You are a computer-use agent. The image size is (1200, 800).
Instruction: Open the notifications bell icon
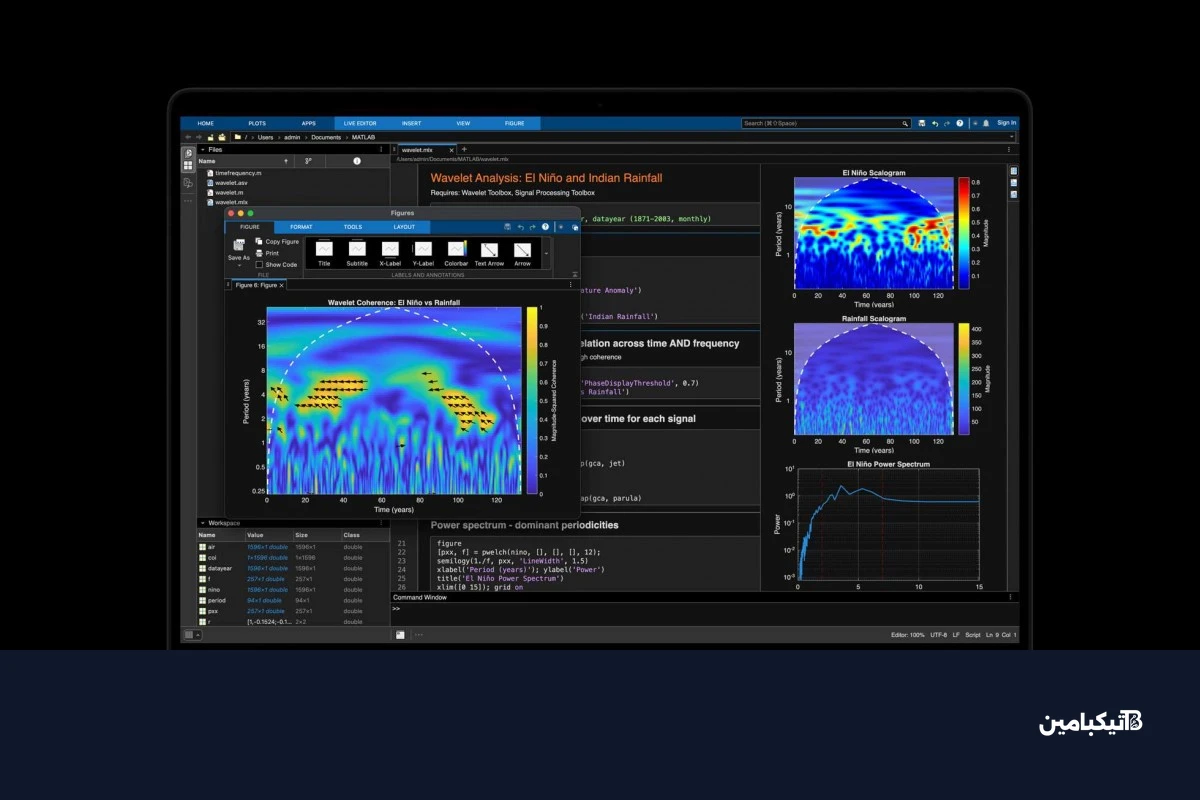point(986,123)
